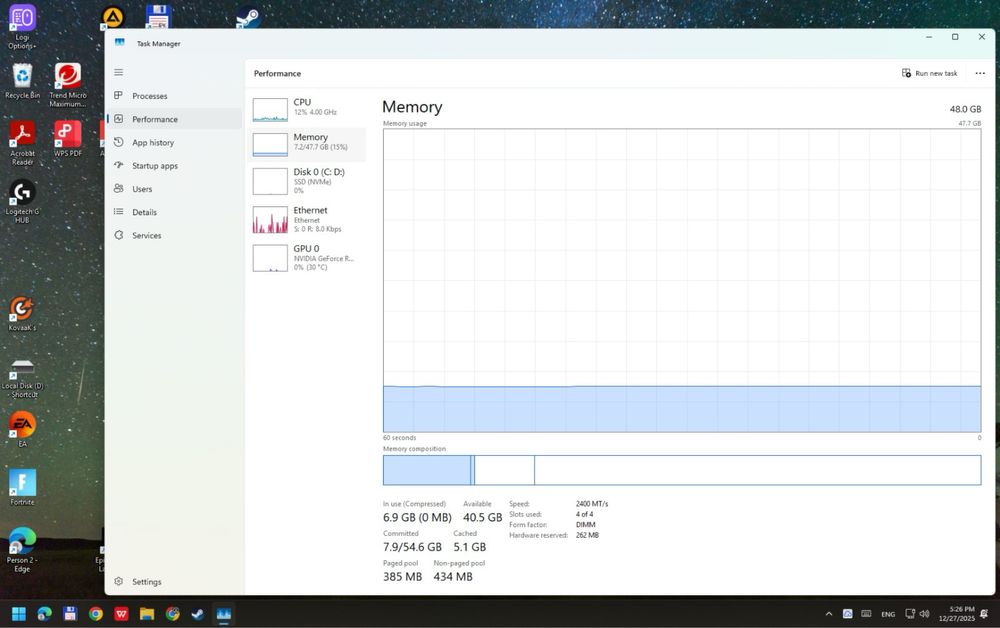Click the Cached value 5.1 GB

tap(469, 547)
